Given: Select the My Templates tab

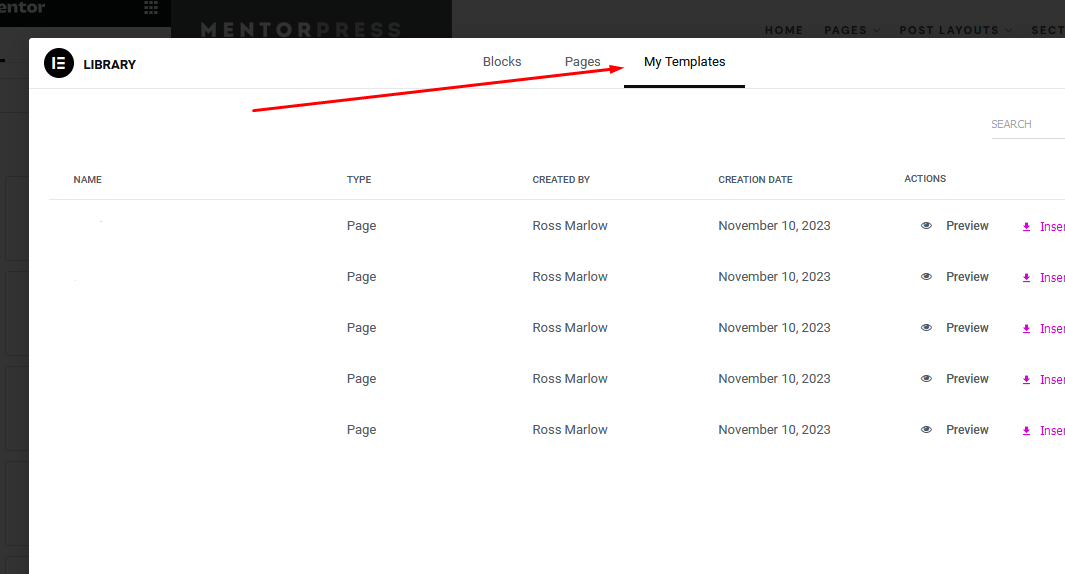Looking at the screenshot, I should (684, 62).
